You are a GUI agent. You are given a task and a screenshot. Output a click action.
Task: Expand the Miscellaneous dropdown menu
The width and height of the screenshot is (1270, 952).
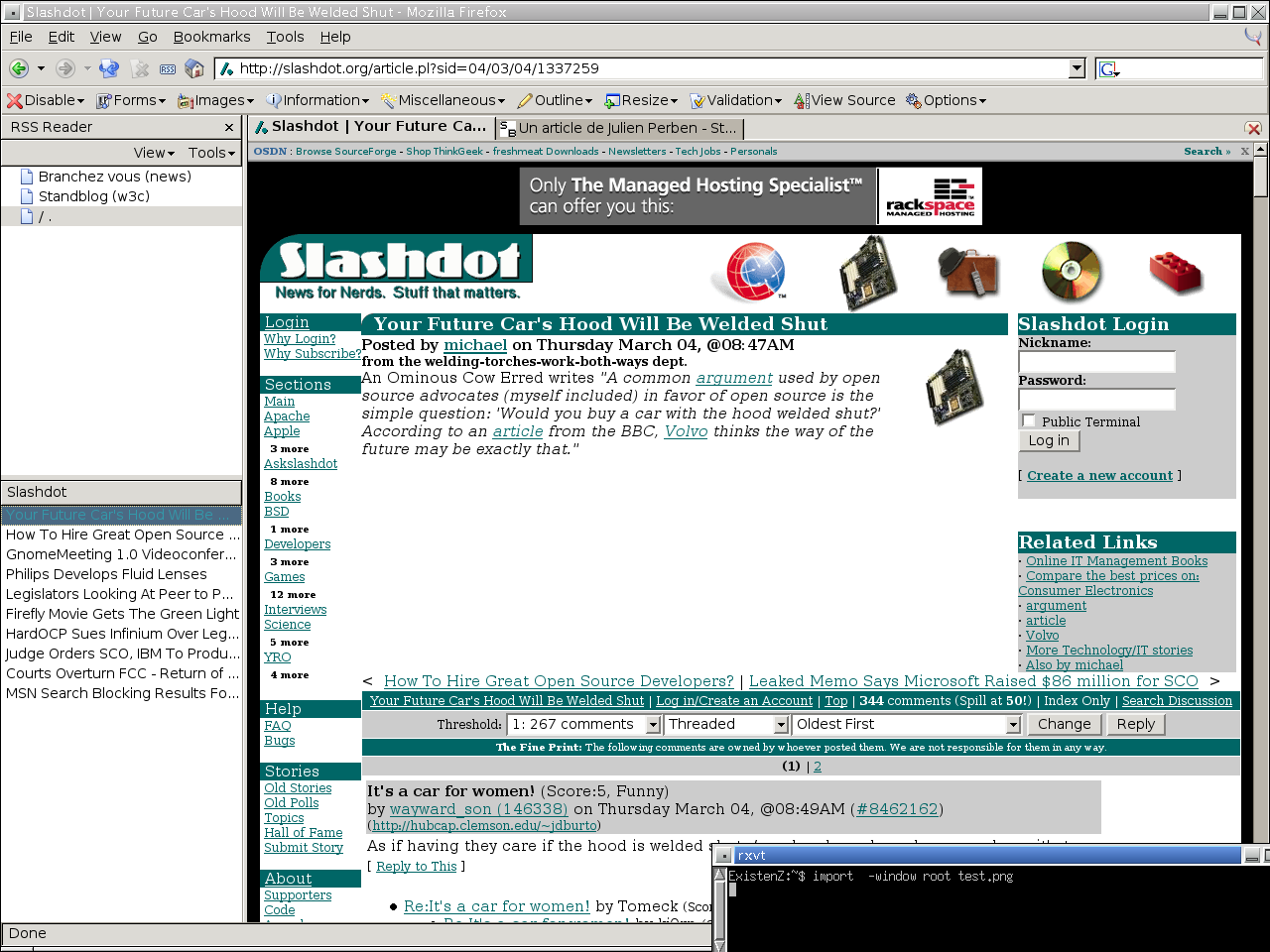click(443, 100)
